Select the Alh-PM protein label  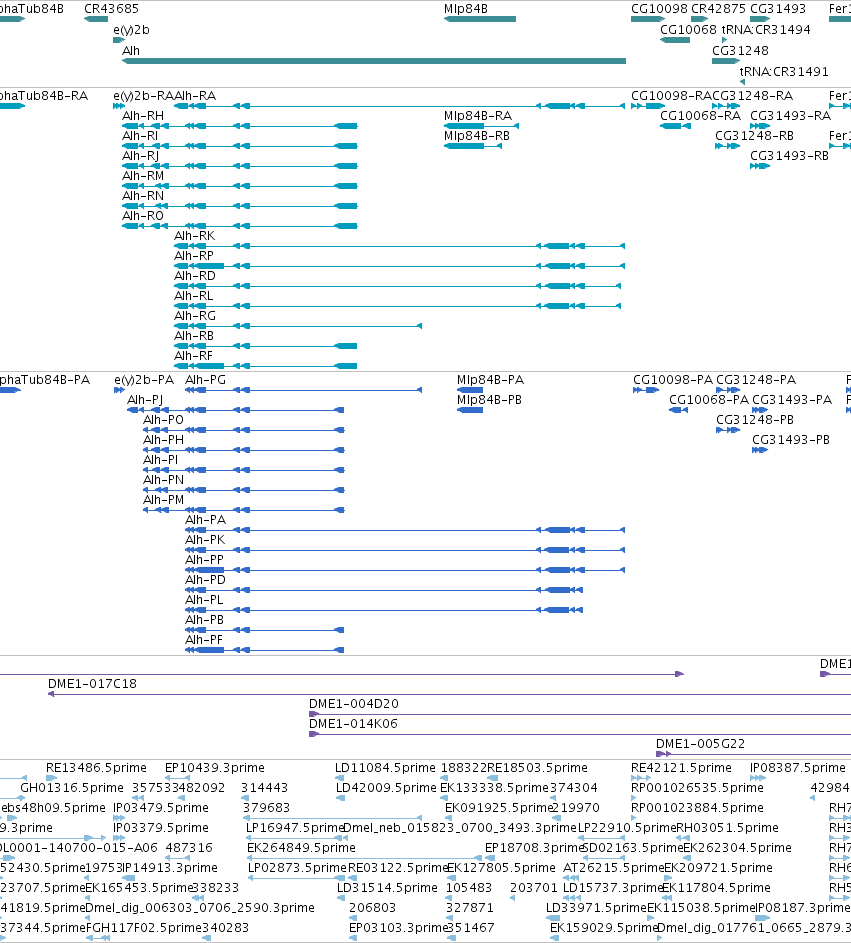[x=163, y=500]
